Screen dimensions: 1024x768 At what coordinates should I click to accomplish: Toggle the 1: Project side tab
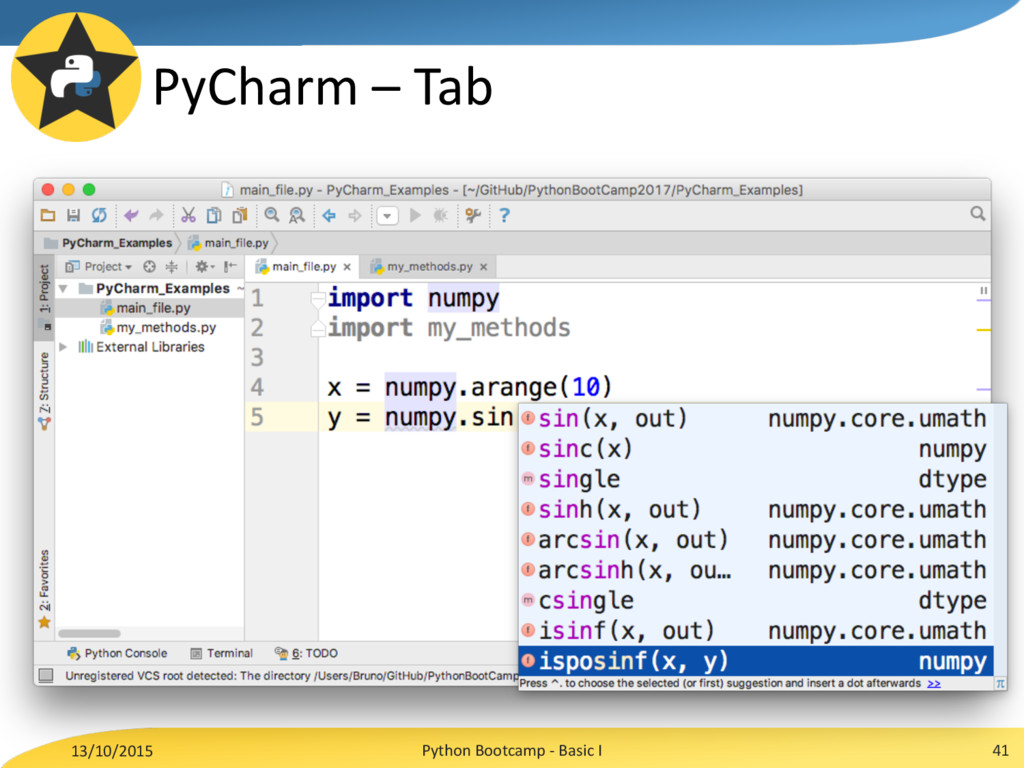coord(44,297)
